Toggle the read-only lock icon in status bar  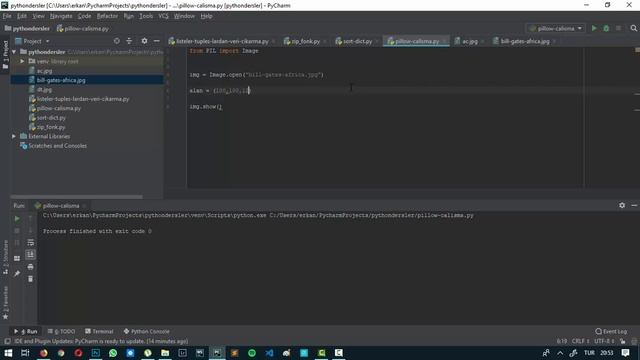pos(622,341)
